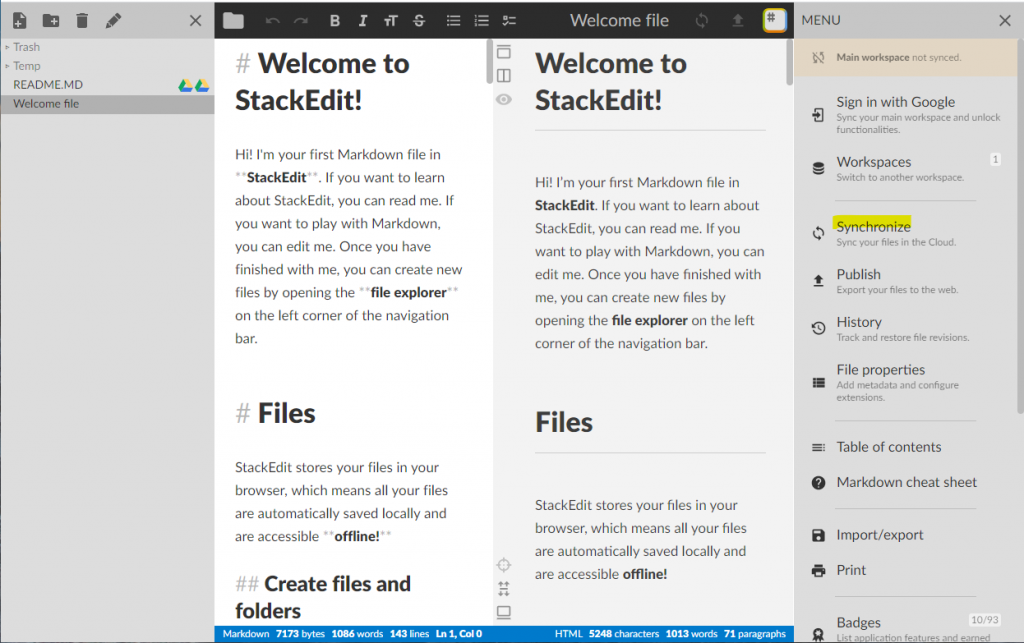The width and height of the screenshot is (1024, 643).
Task: Click the 7173 bytes statistic
Action: point(300,634)
